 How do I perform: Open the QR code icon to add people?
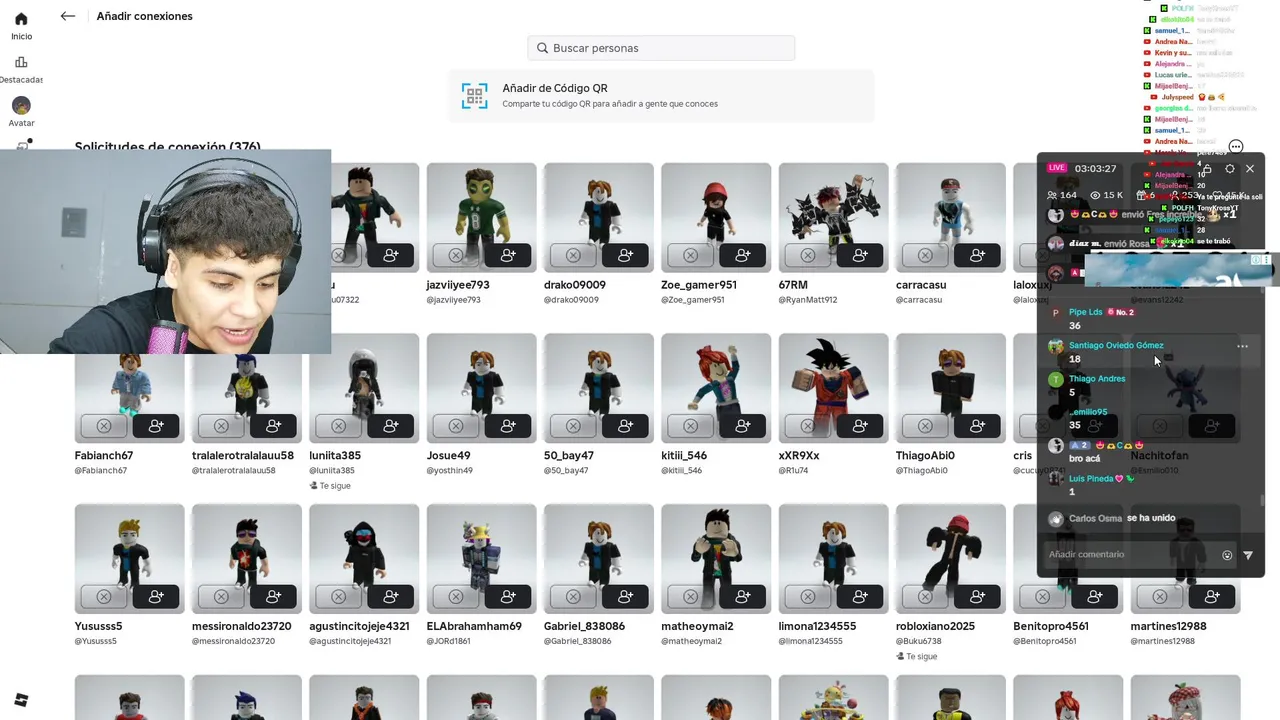(474, 96)
